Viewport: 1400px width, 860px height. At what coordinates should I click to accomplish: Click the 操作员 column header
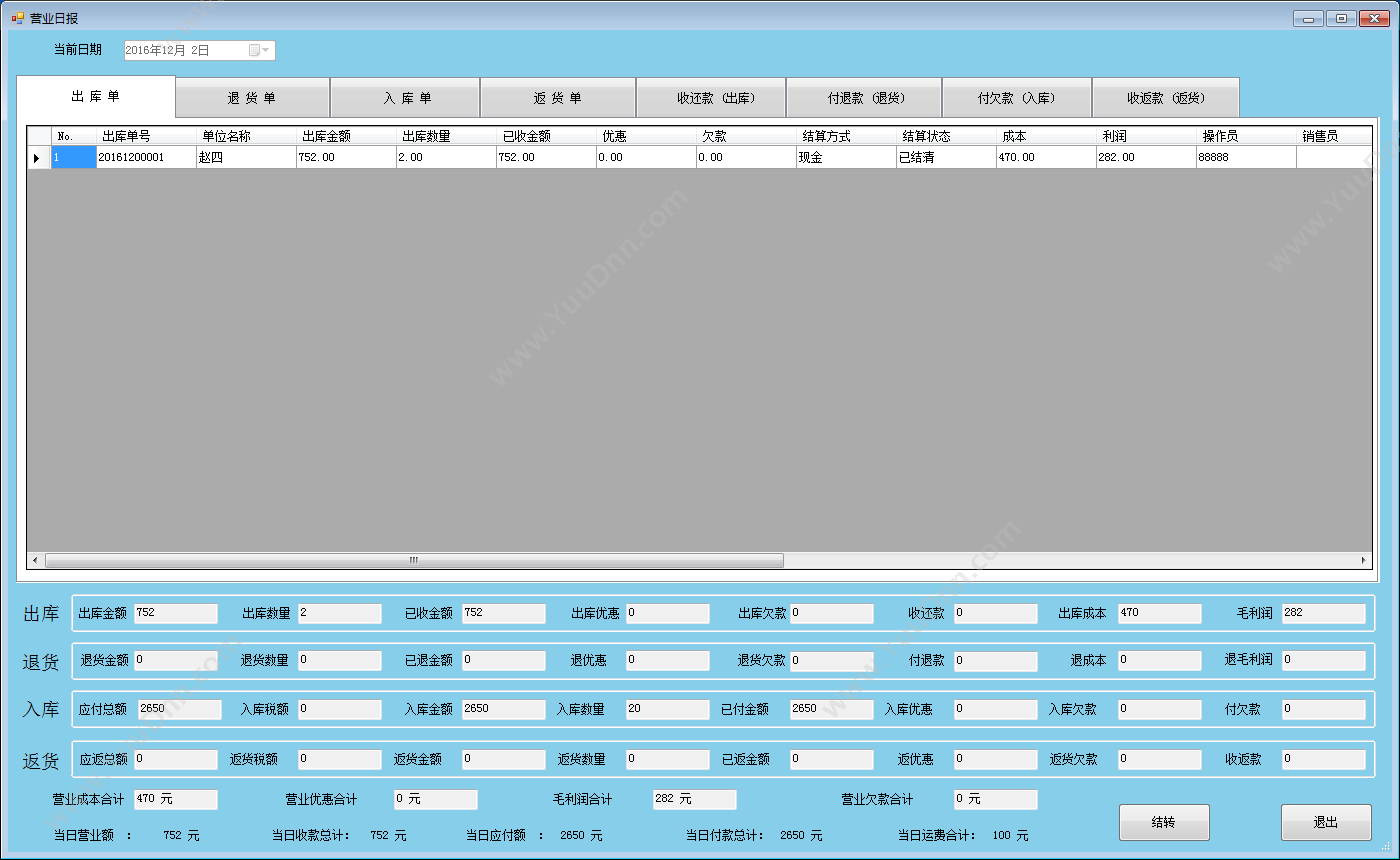coord(1246,136)
